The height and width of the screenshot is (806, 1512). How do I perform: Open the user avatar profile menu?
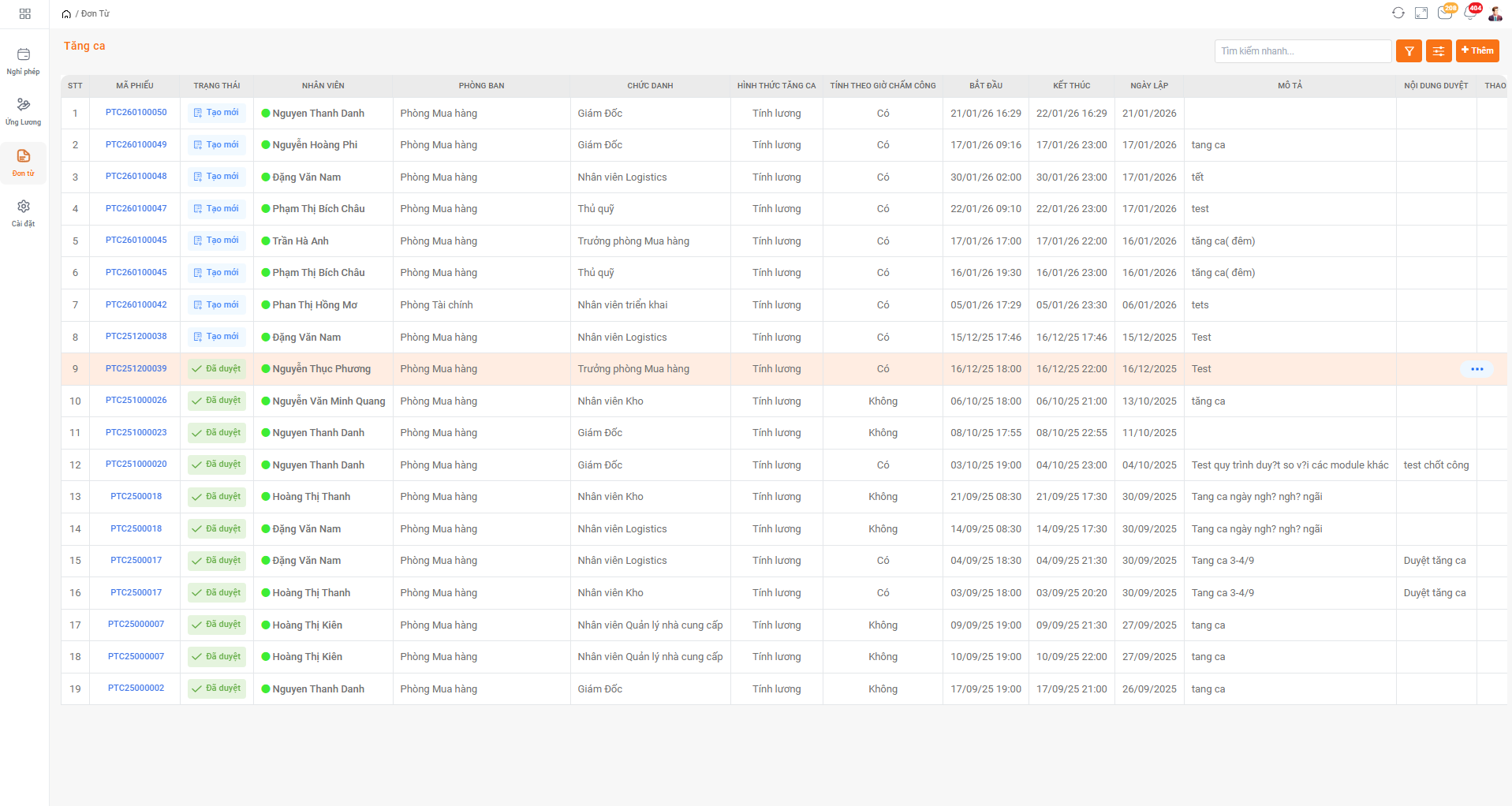1495,13
